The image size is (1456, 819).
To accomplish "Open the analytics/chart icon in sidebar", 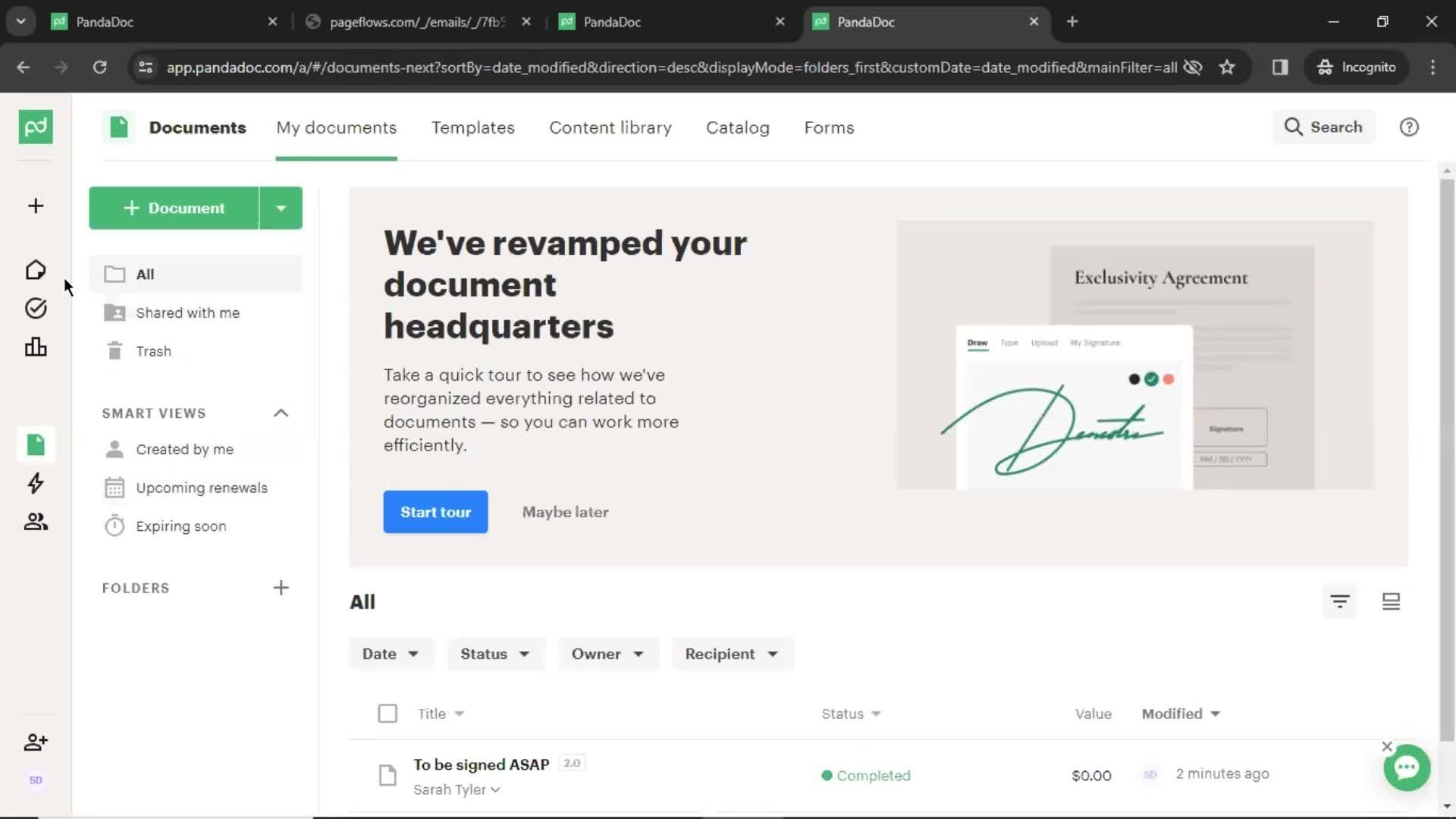I will (36, 347).
